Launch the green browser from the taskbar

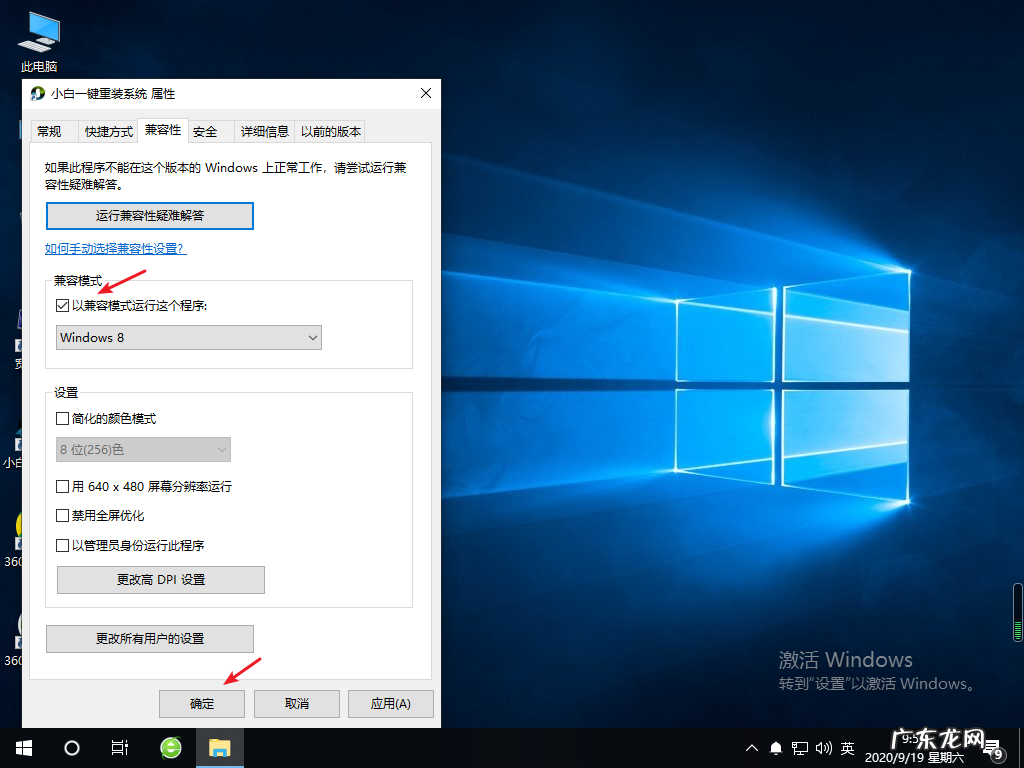click(x=170, y=747)
